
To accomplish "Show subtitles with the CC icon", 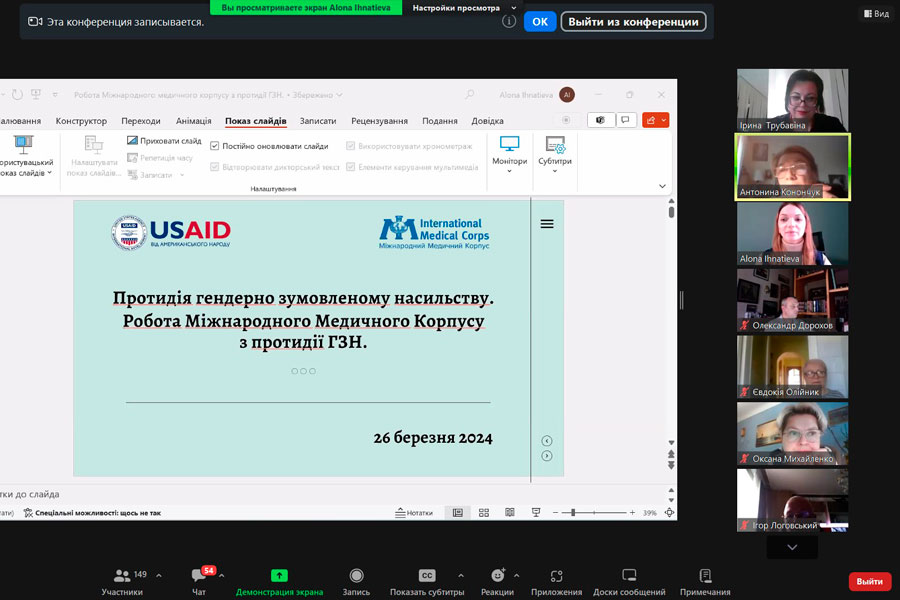I will pyautogui.click(x=427, y=575).
